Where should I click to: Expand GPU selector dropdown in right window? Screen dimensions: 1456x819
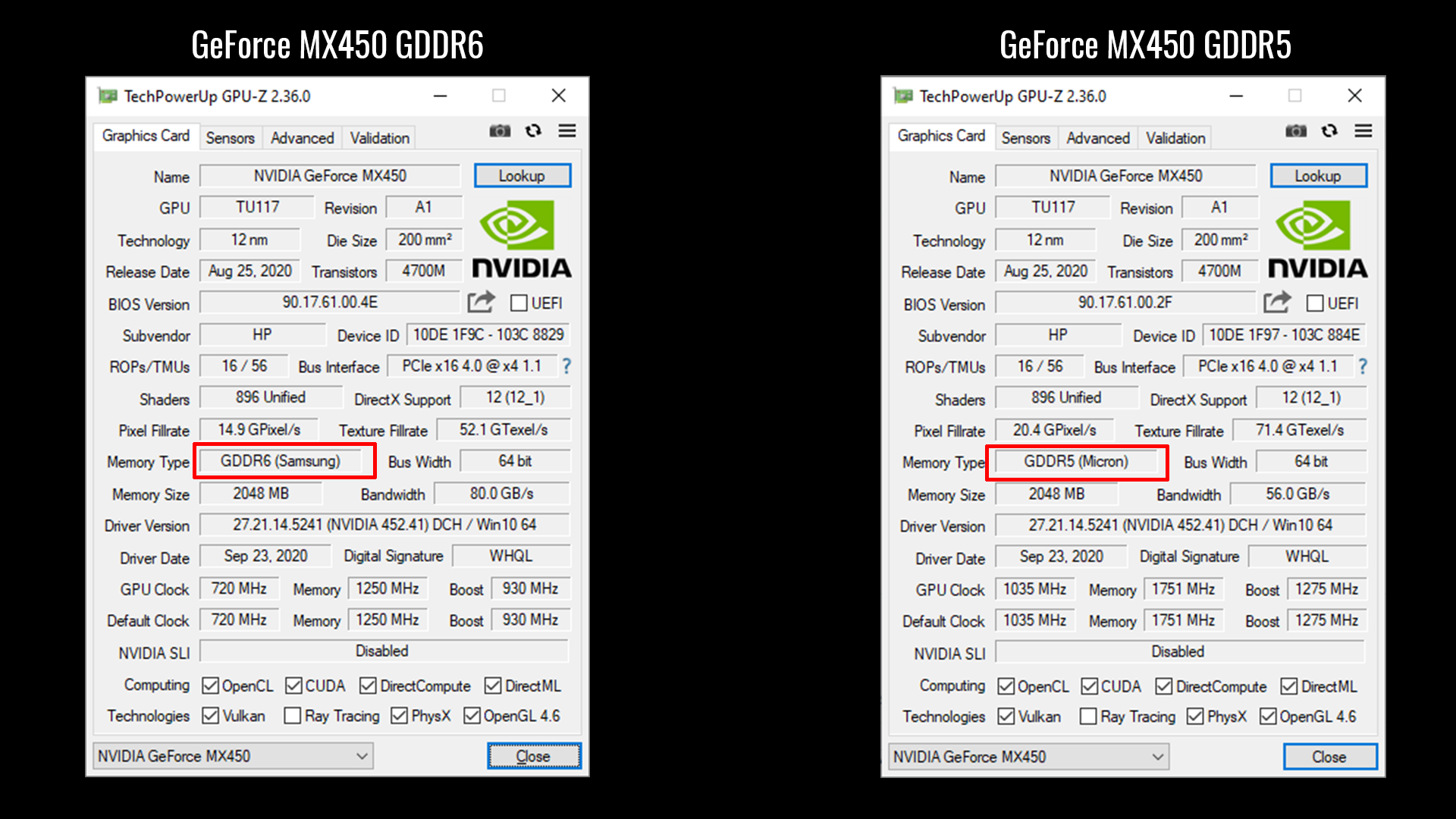coord(1157,757)
